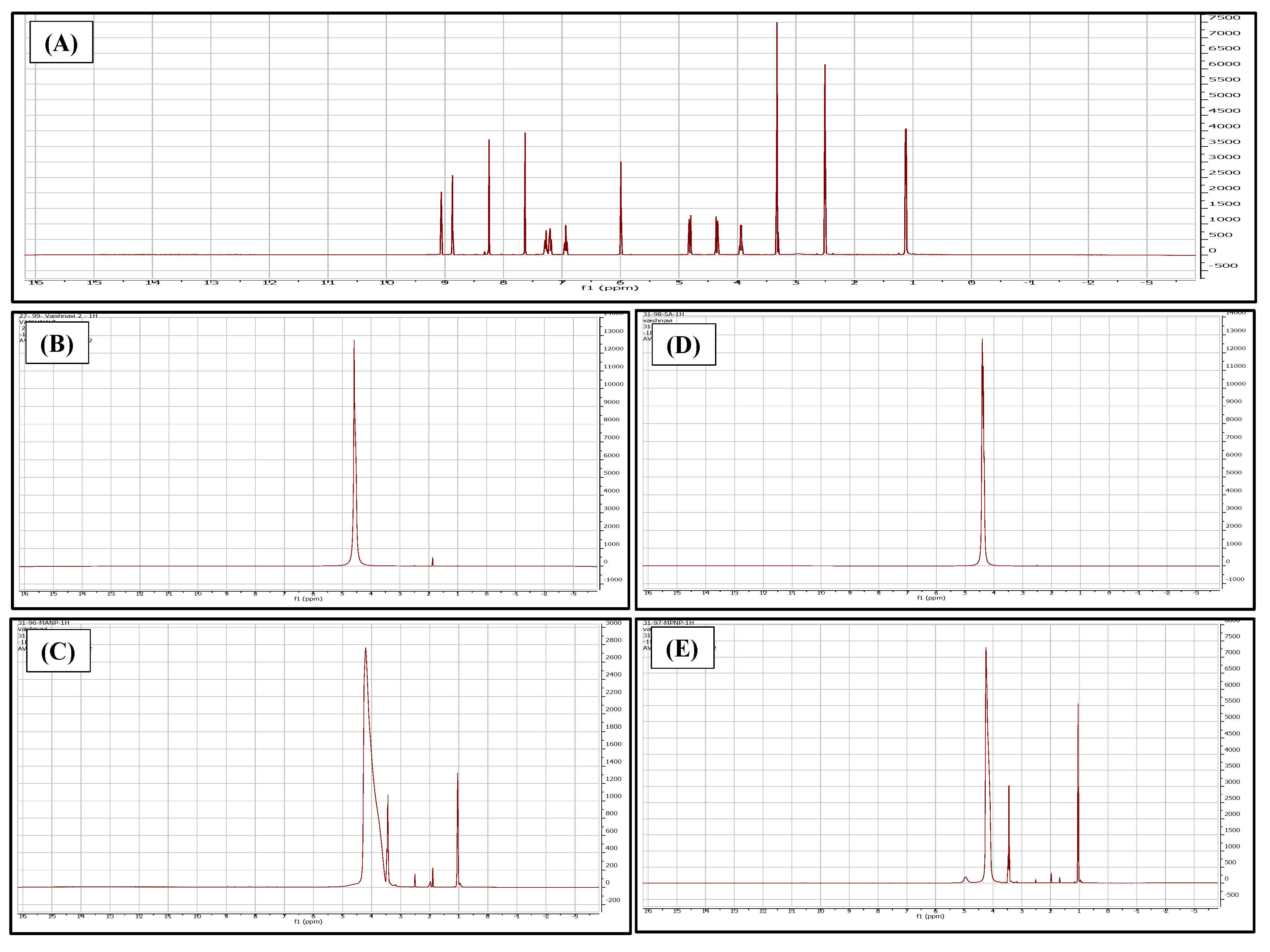Viewport: 1270px width, 952px height.
Task: Click the 31-96-MANP-1H title text
Action: pos(44,623)
